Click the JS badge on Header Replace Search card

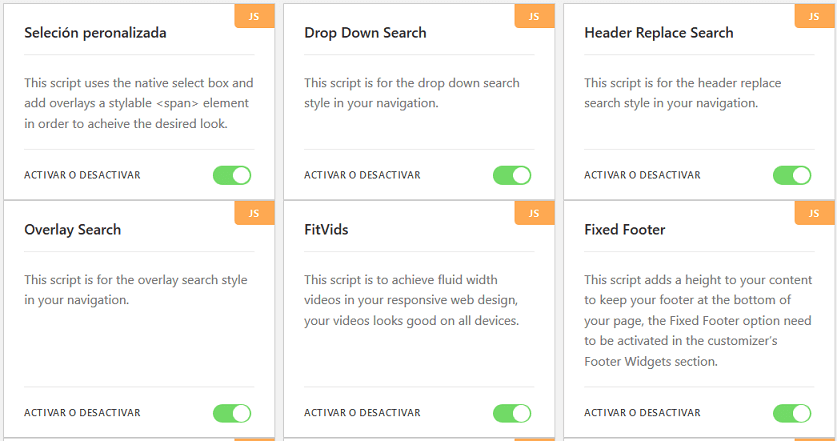coord(814,16)
